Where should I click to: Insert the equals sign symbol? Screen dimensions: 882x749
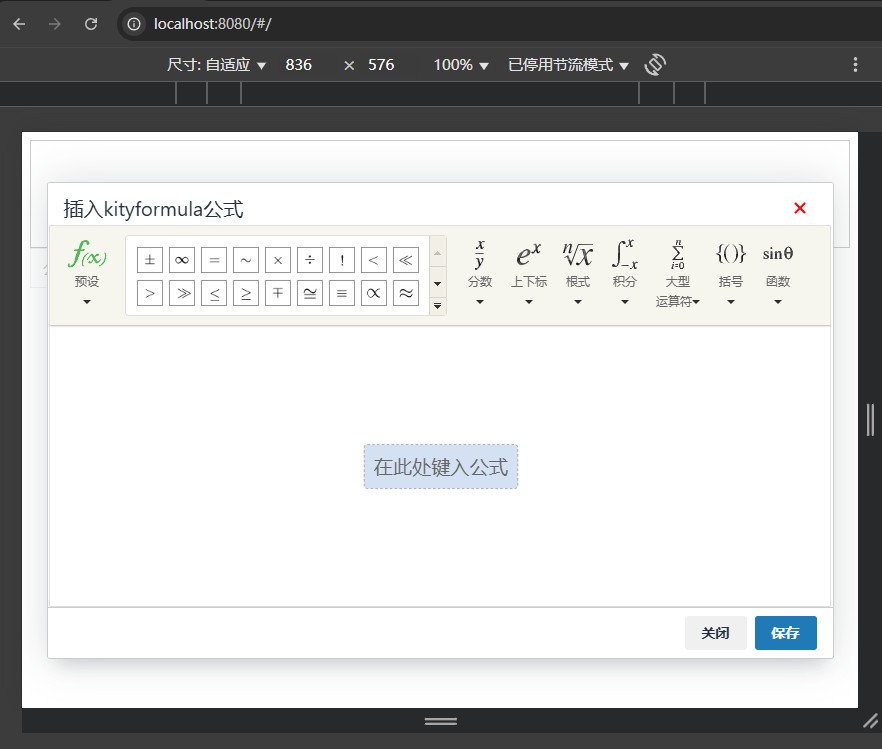tap(214, 260)
